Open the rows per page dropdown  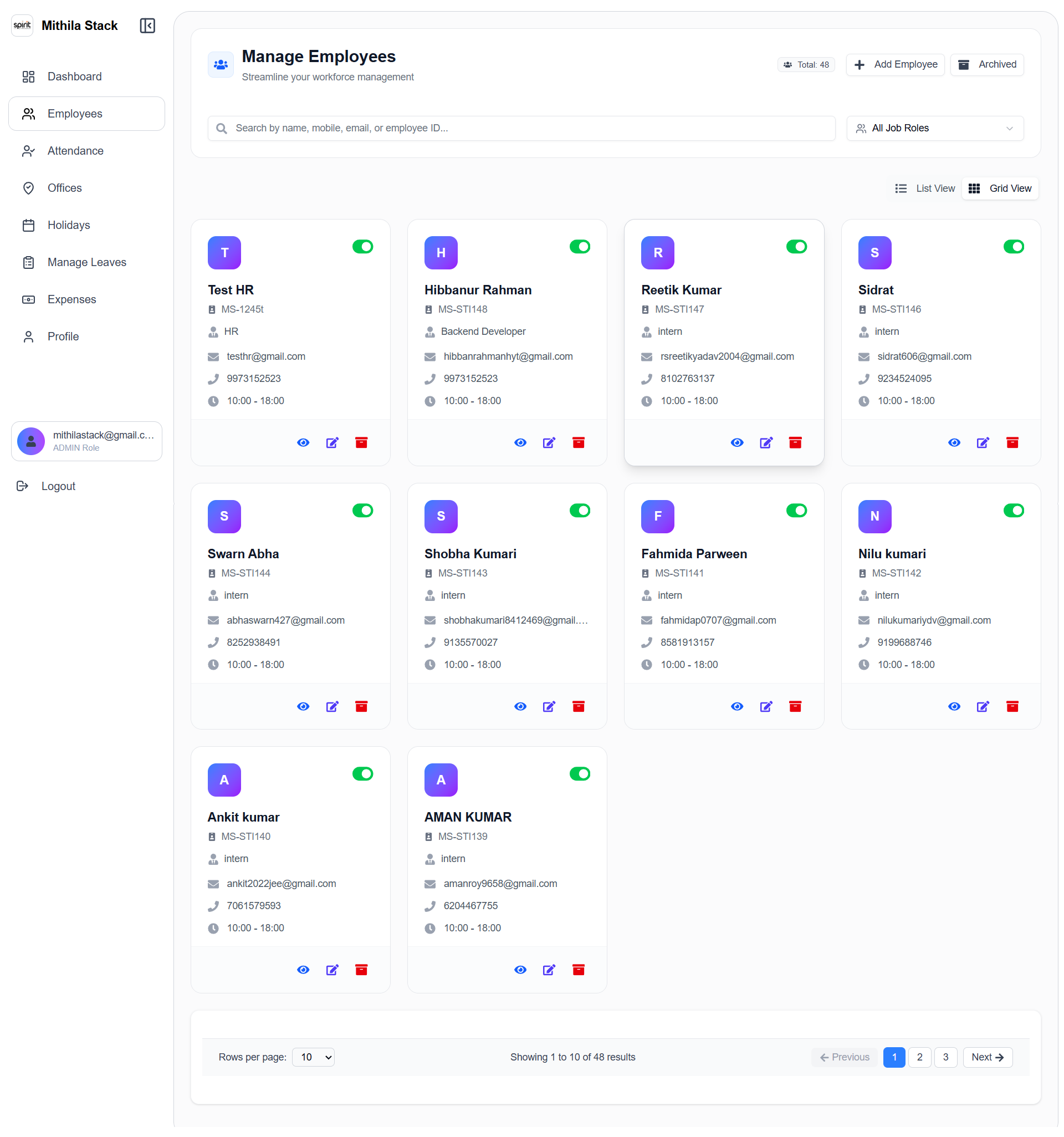coord(313,1058)
